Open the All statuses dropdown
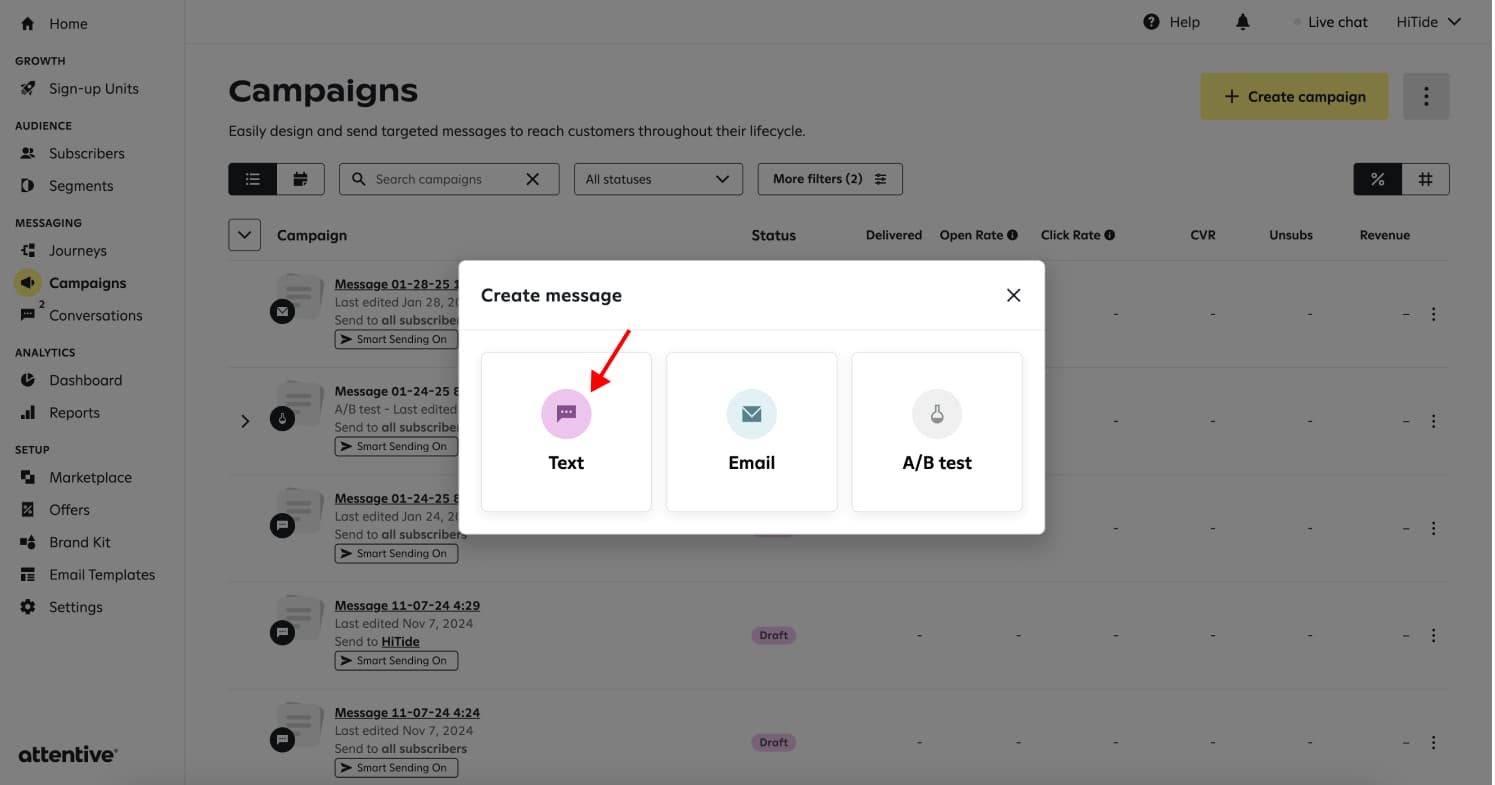The height and width of the screenshot is (785, 1495). (x=658, y=179)
